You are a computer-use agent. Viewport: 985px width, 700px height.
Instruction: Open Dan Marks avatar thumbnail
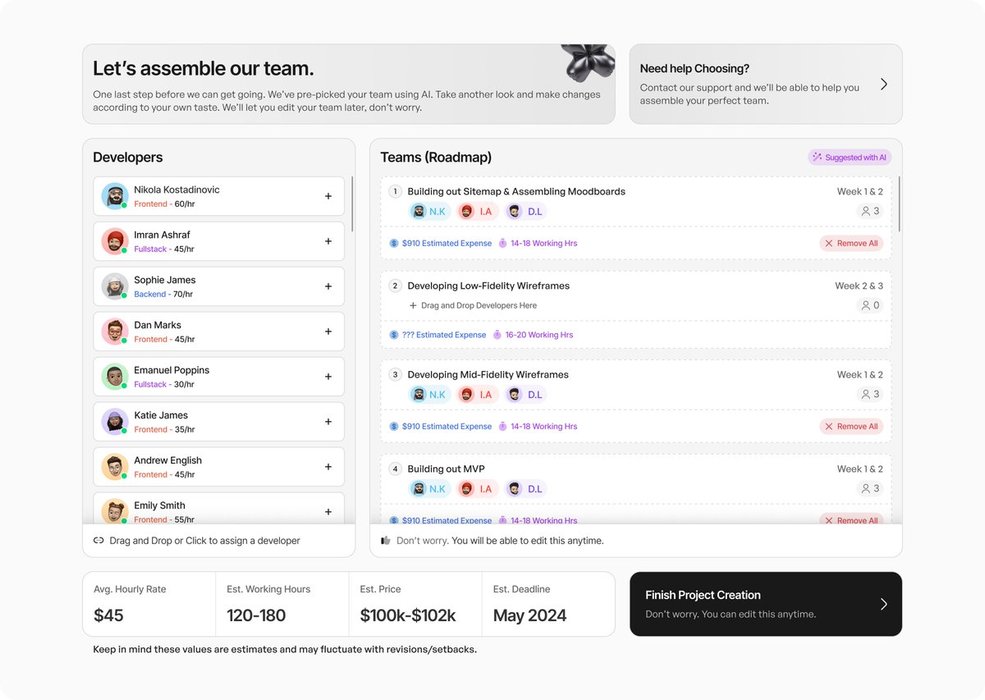tap(115, 331)
